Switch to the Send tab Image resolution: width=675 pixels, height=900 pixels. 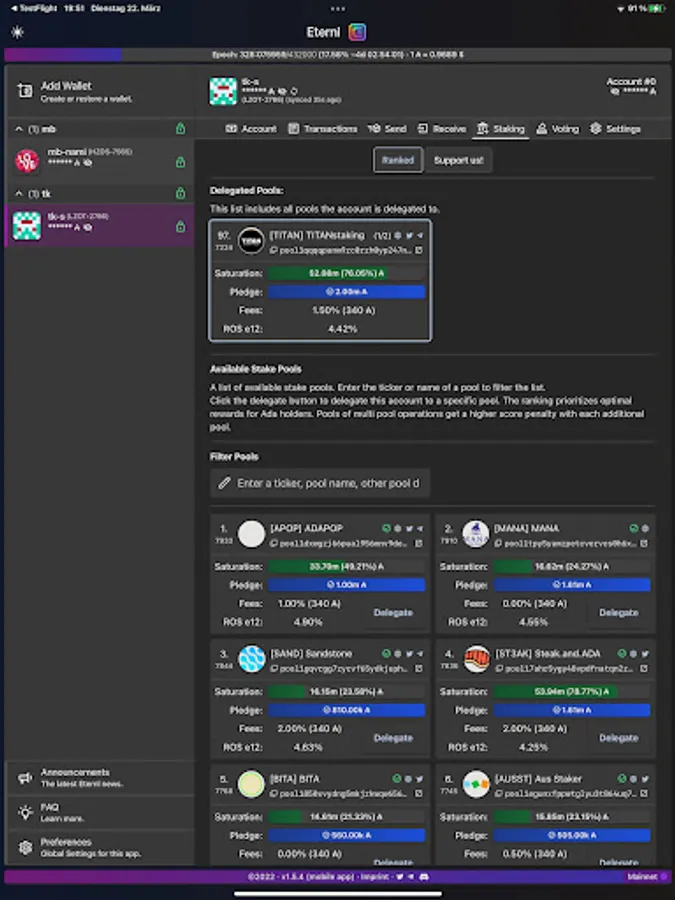(x=387, y=129)
